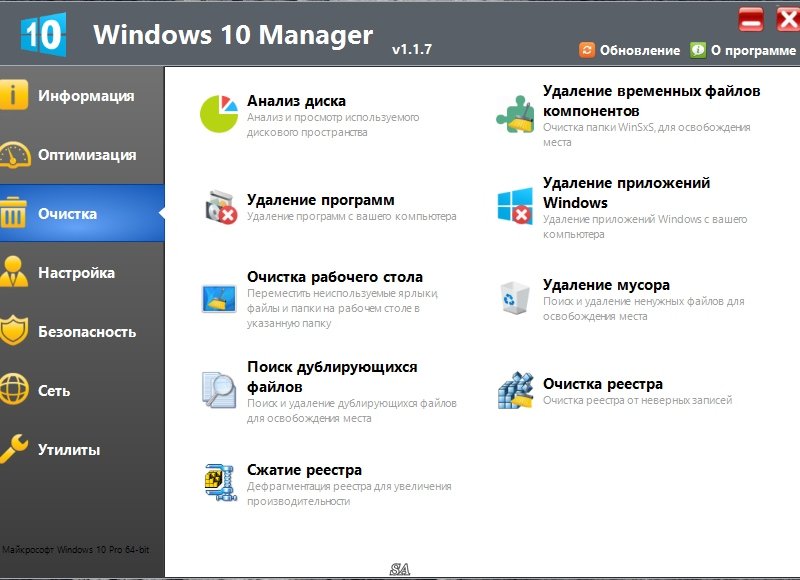Click the Удаление программ disc icon
The height and width of the screenshot is (580, 800).
pos(221,207)
